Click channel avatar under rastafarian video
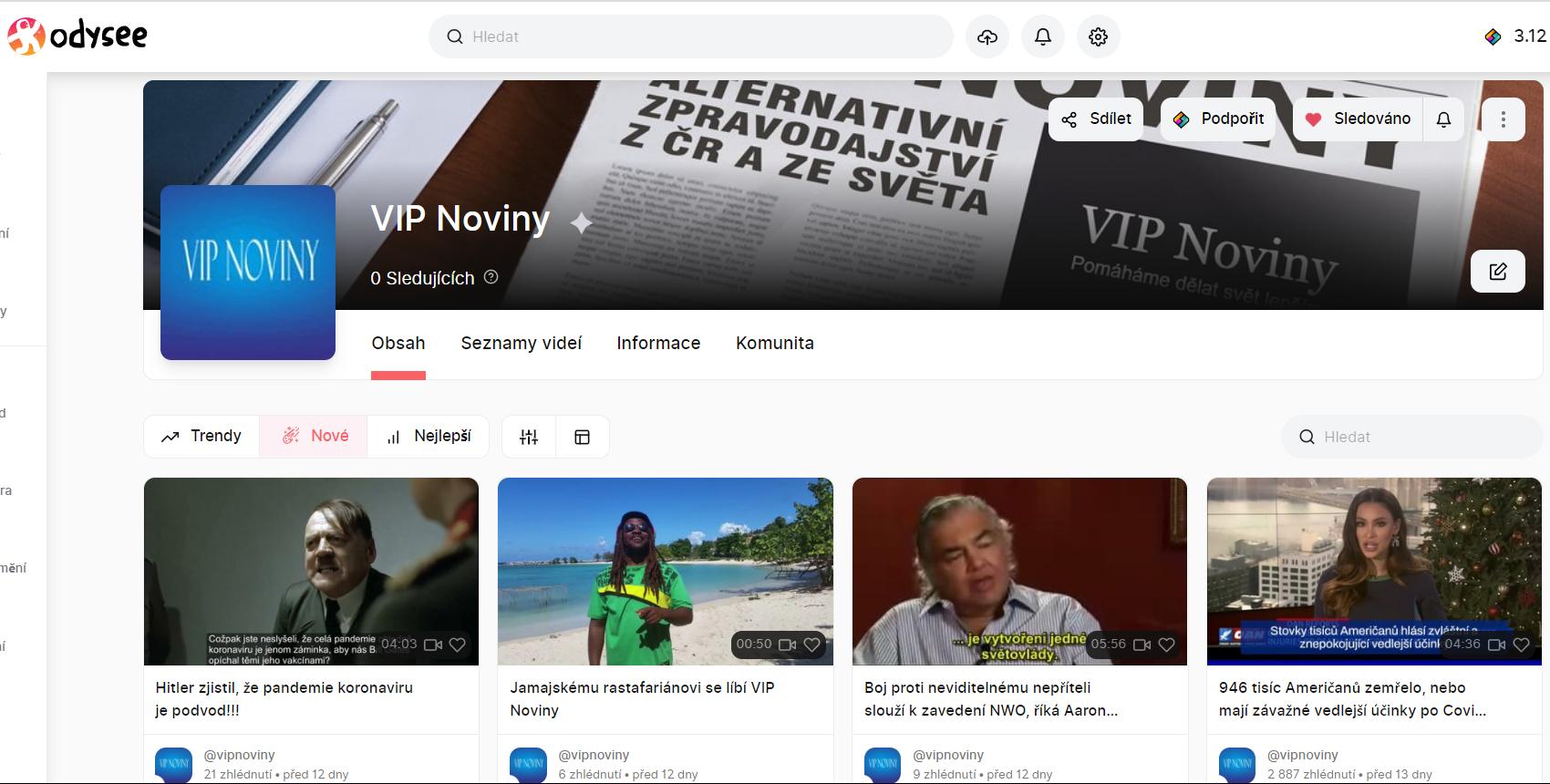The image size is (1550, 784). [529, 764]
